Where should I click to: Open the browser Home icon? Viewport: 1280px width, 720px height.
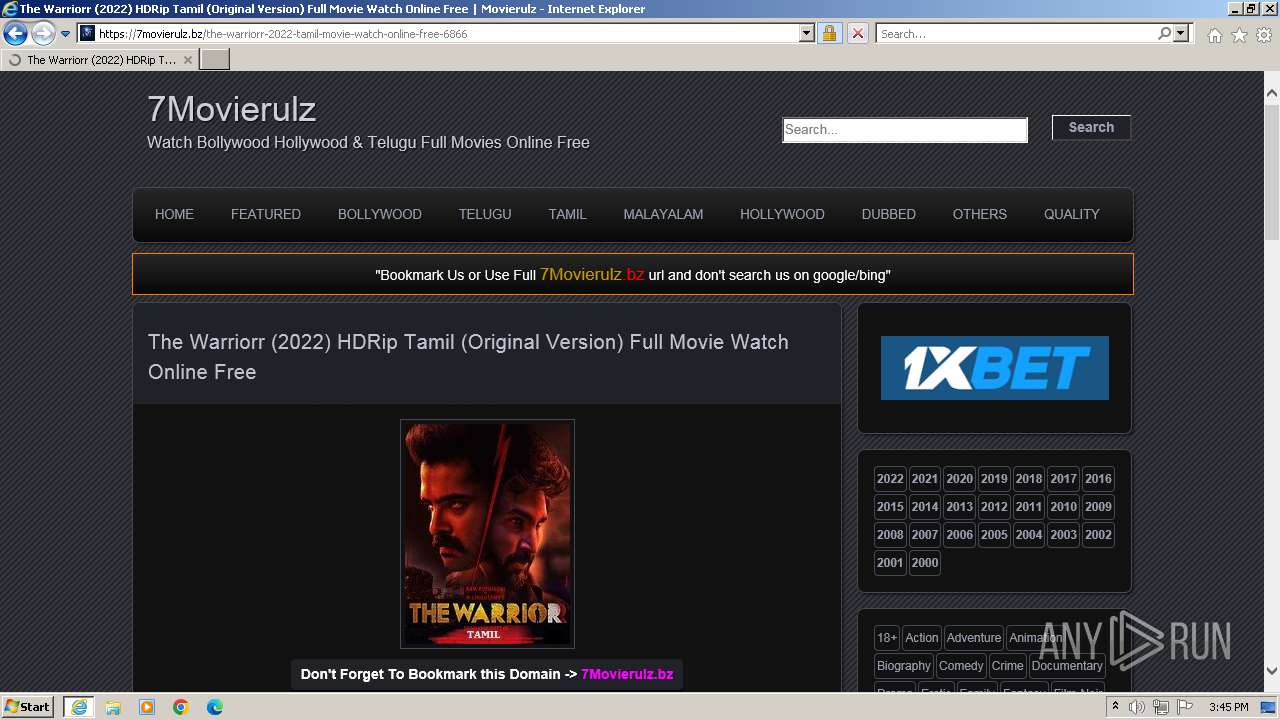pos(1214,35)
